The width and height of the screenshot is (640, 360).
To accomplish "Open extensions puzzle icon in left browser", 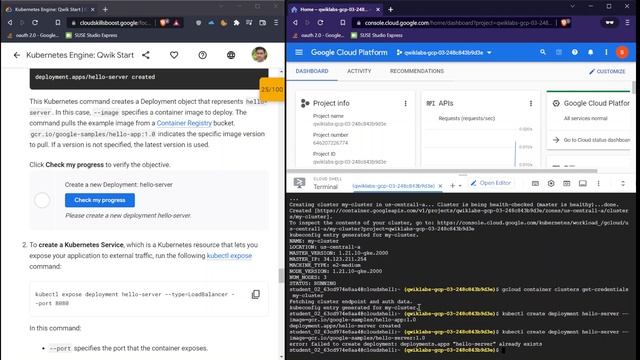I will (236, 23).
